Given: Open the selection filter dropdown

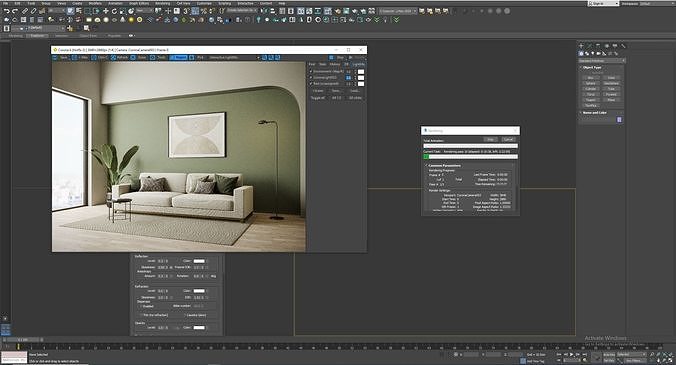Looking at the screenshot, I should (56, 11).
